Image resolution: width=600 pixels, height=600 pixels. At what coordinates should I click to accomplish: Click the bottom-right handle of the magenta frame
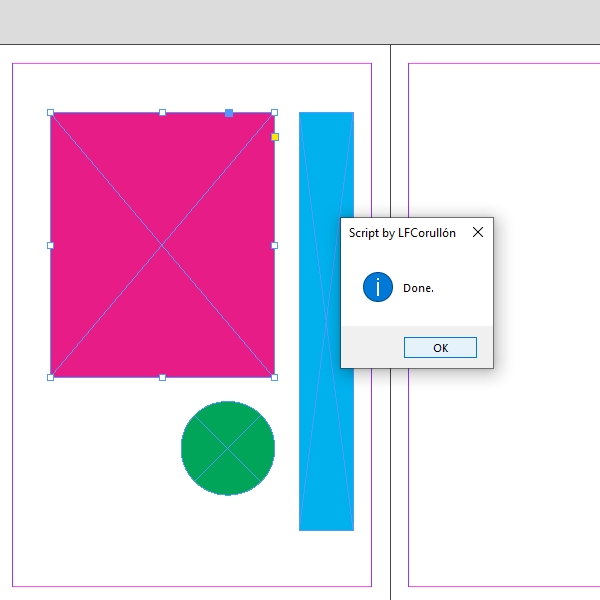coord(275,377)
